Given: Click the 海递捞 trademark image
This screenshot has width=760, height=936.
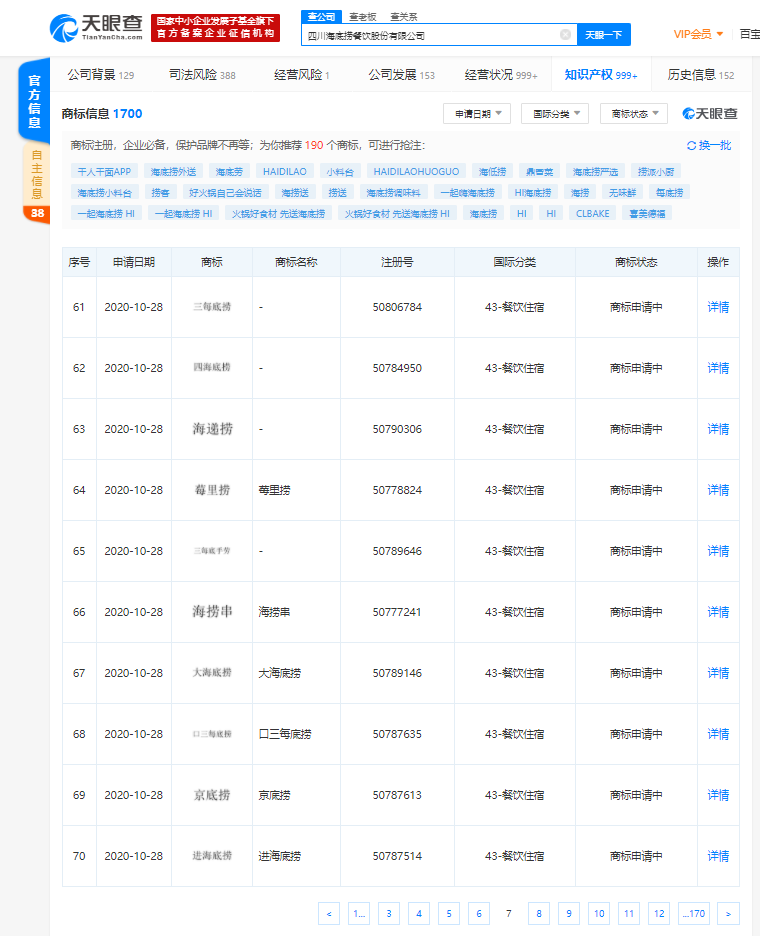Looking at the screenshot, I should pyautogui.click(x=212, y=429).
